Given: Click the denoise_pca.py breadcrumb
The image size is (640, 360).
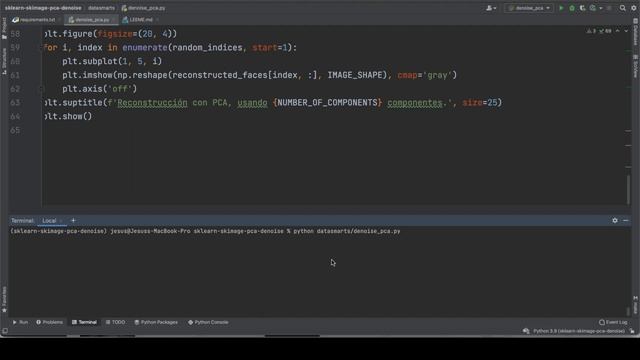Looking at the screenshot, I should (x=144, y=8).
